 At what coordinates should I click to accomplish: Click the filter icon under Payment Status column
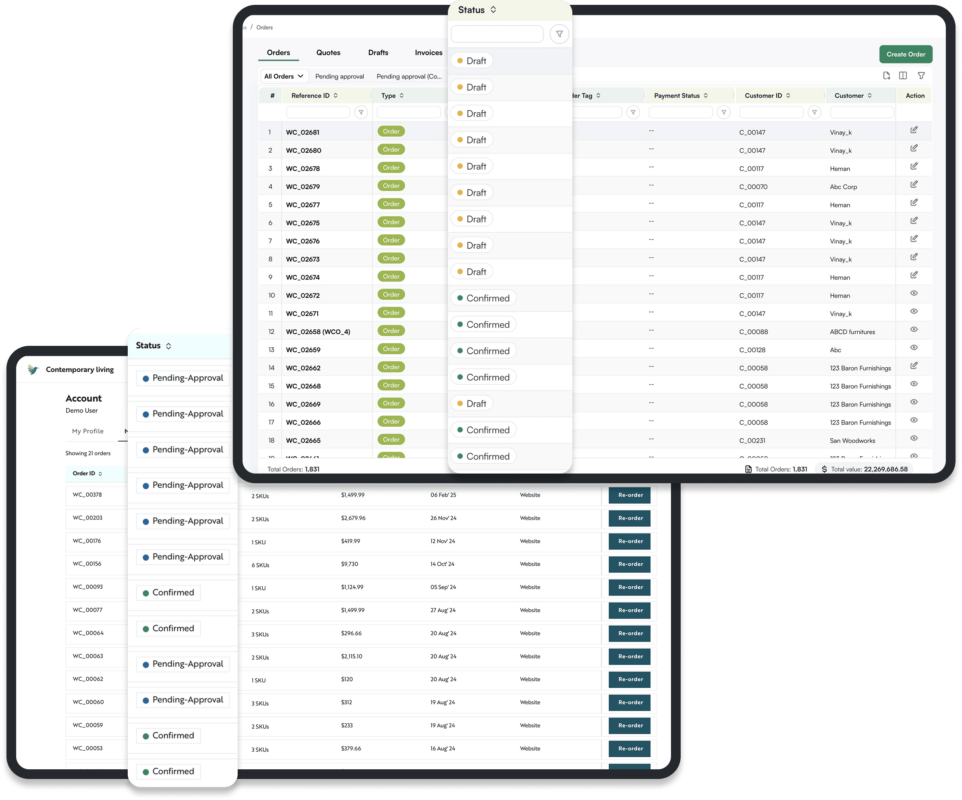tap(724, 113)
